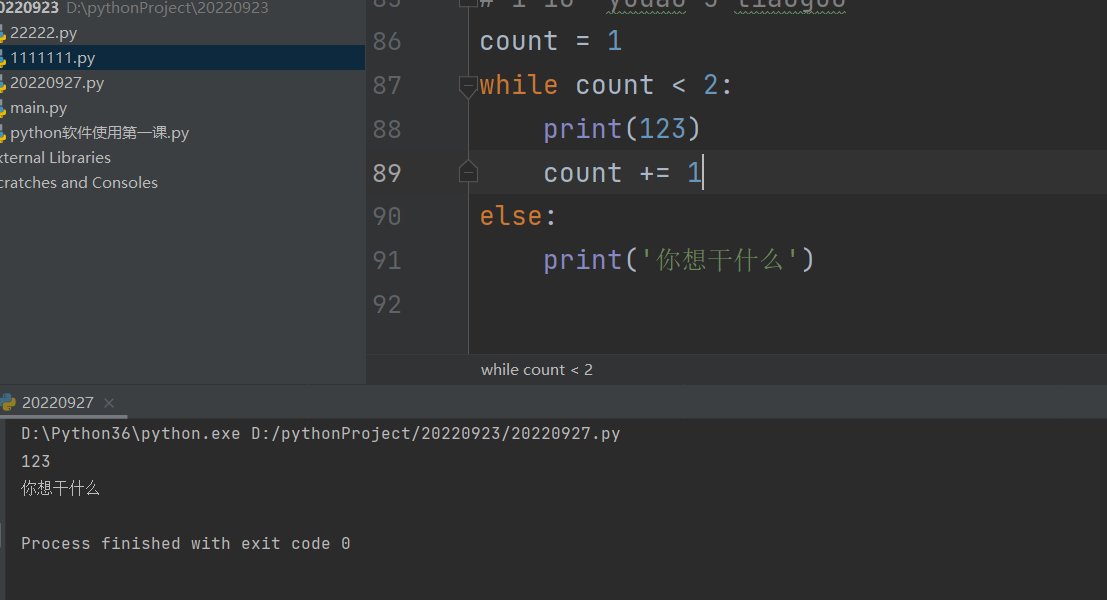
Task: Open the 22222.py file
Action: point(43,32)
